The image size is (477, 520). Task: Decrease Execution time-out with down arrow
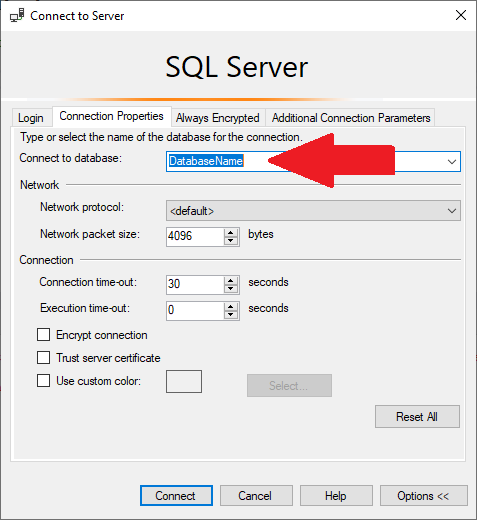pos(231,315)
